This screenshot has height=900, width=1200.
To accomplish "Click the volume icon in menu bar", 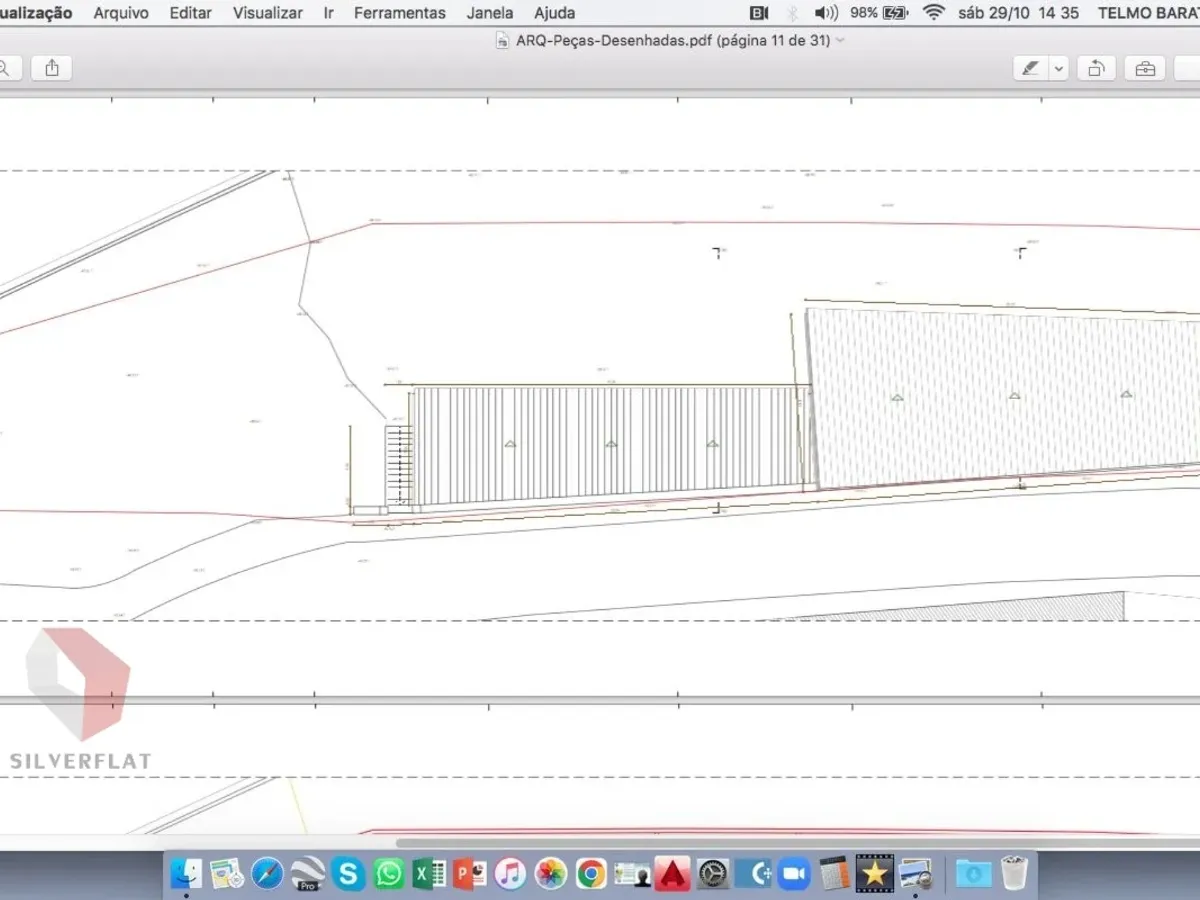I will (826, 13).
